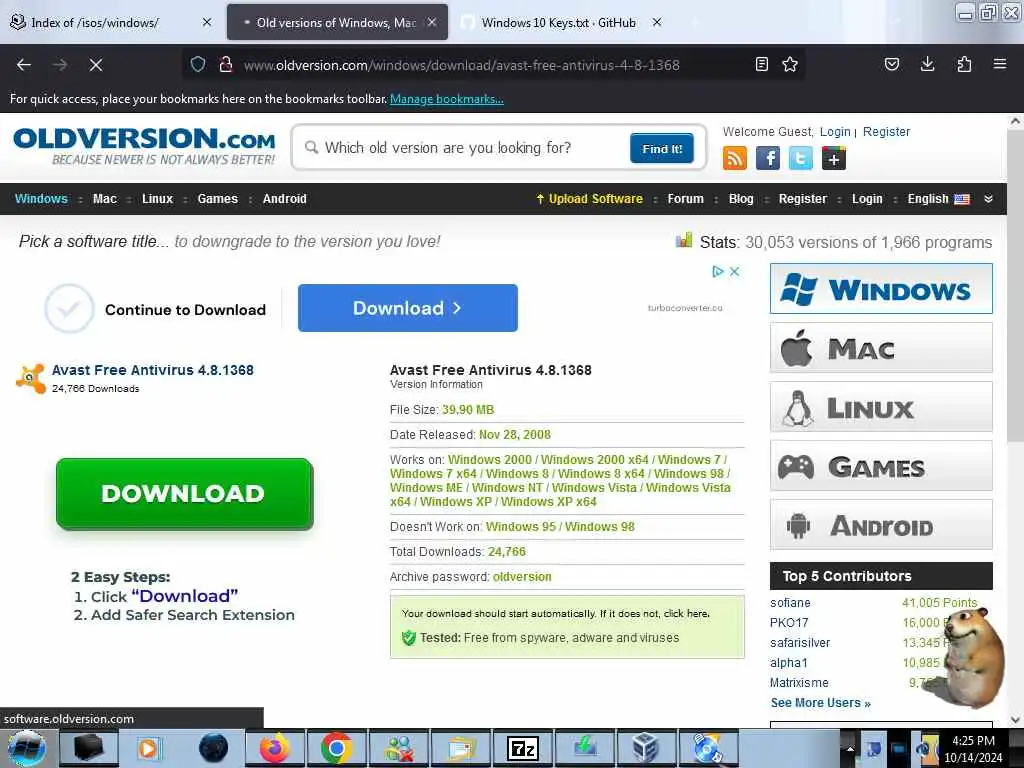Open contributor sofiane's profile
The width and height of the screenshot is (1024, 768).
pos(790,603)
